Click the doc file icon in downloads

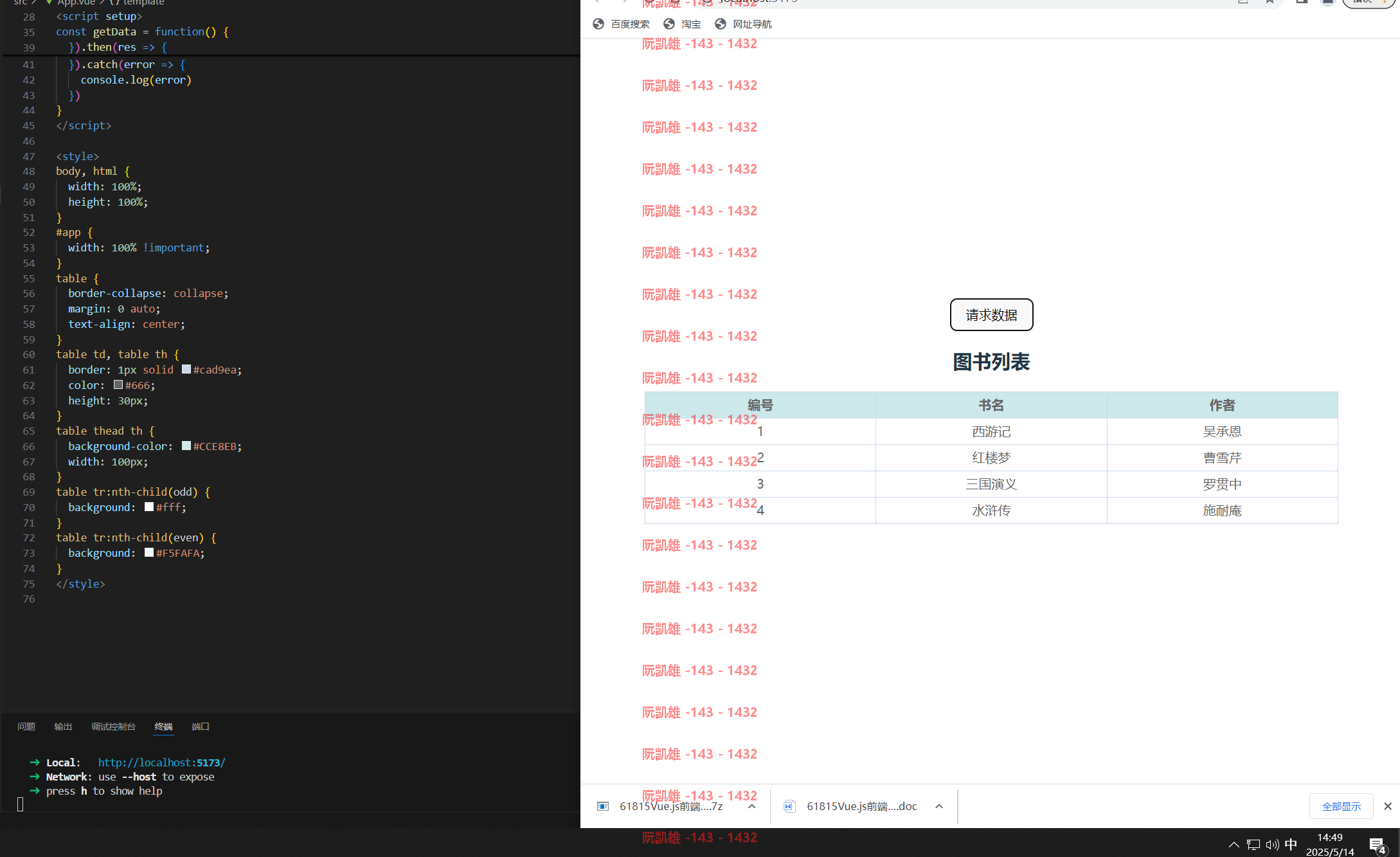[x=789, y=806]
